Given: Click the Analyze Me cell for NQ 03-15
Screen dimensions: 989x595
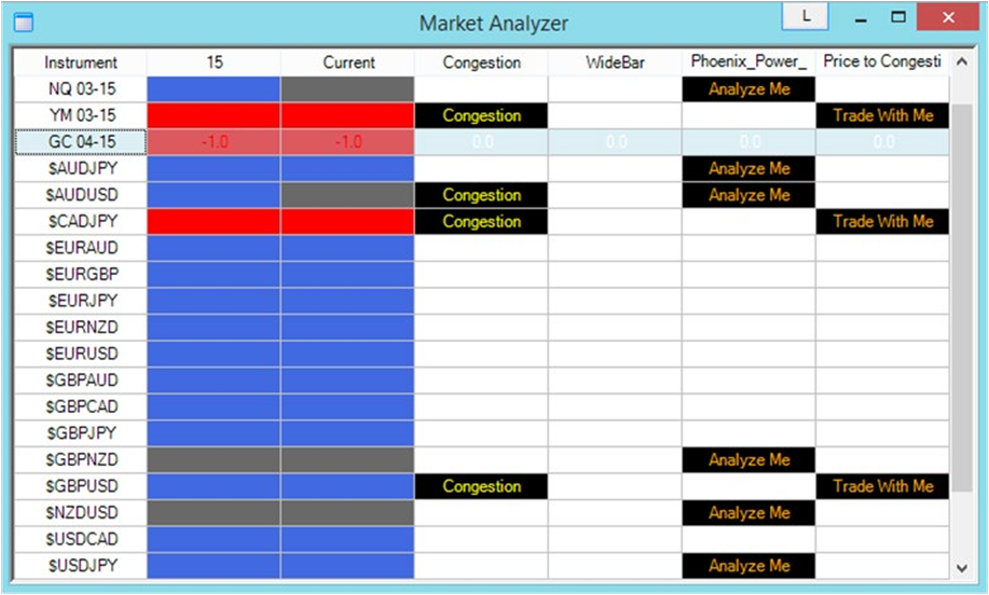Looking at the screenshot, I should click(x=749, y=89).
